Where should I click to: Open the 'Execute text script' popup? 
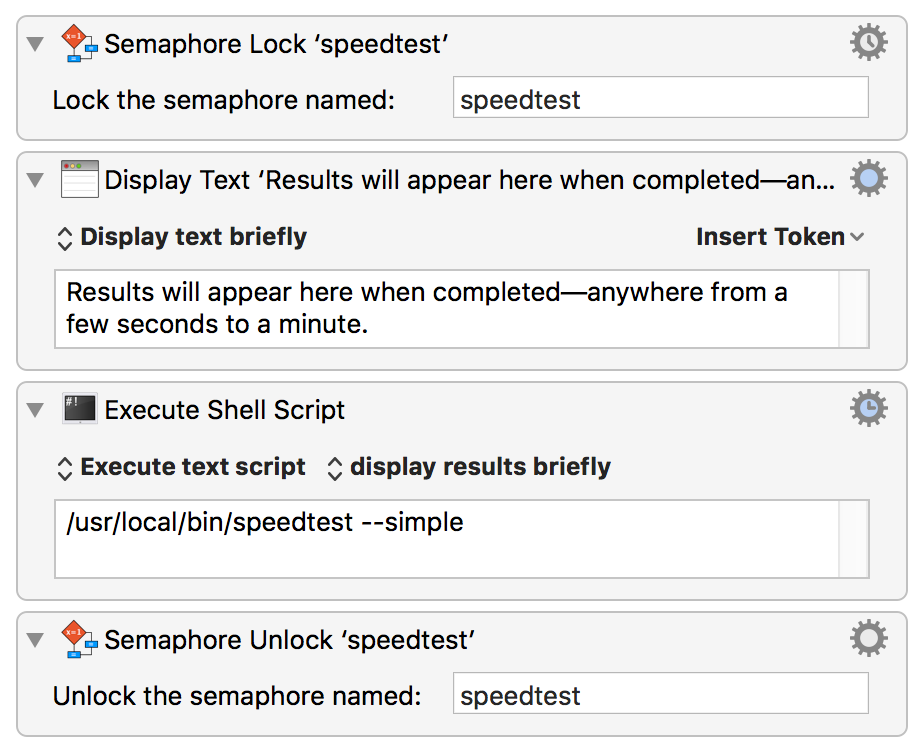181,468
